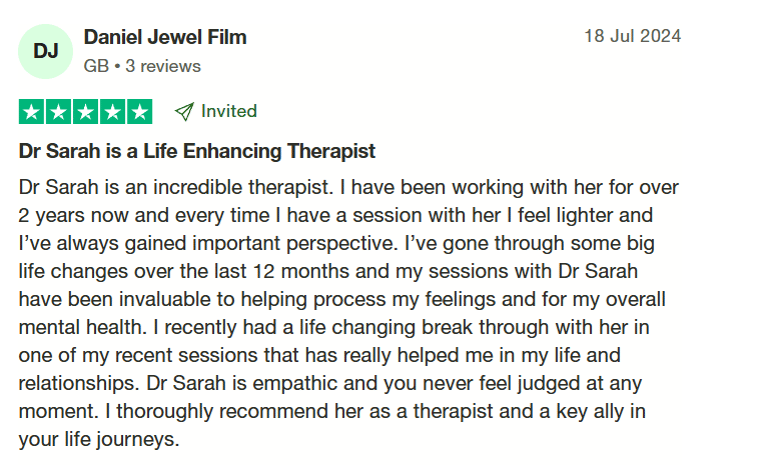Click the phrase 'mental health' in the review
This screenshot has height=465, width=768.
[x=82, y=327]
